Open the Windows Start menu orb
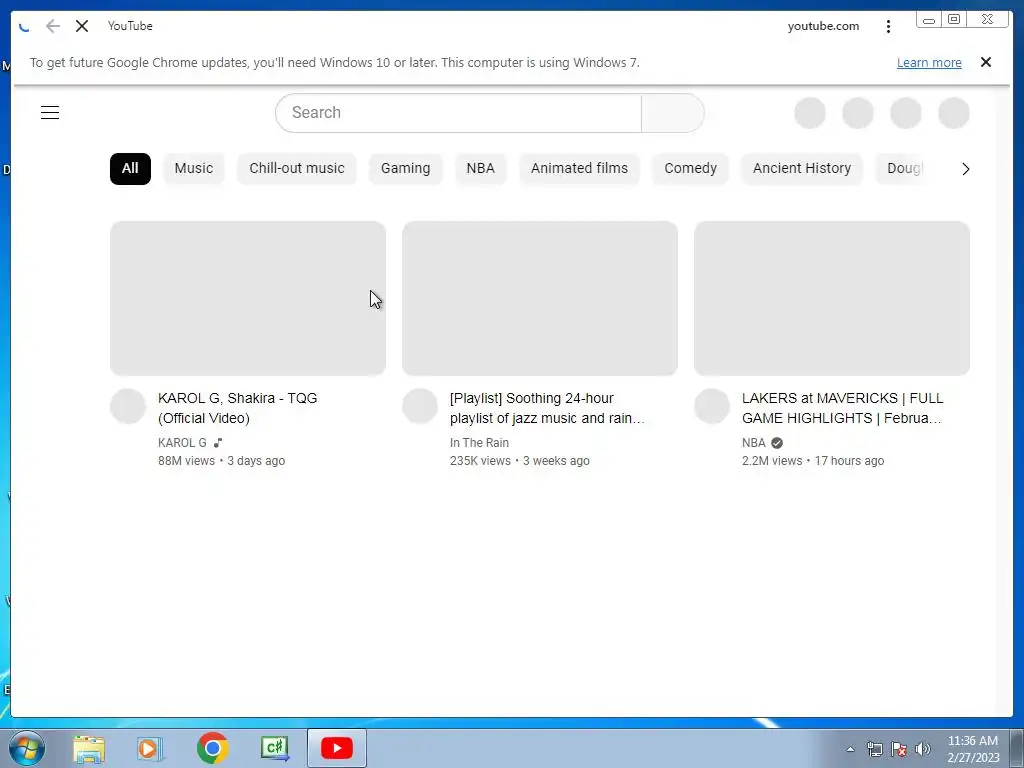This screenshot has width=1024, height=768. pos(27,748)
